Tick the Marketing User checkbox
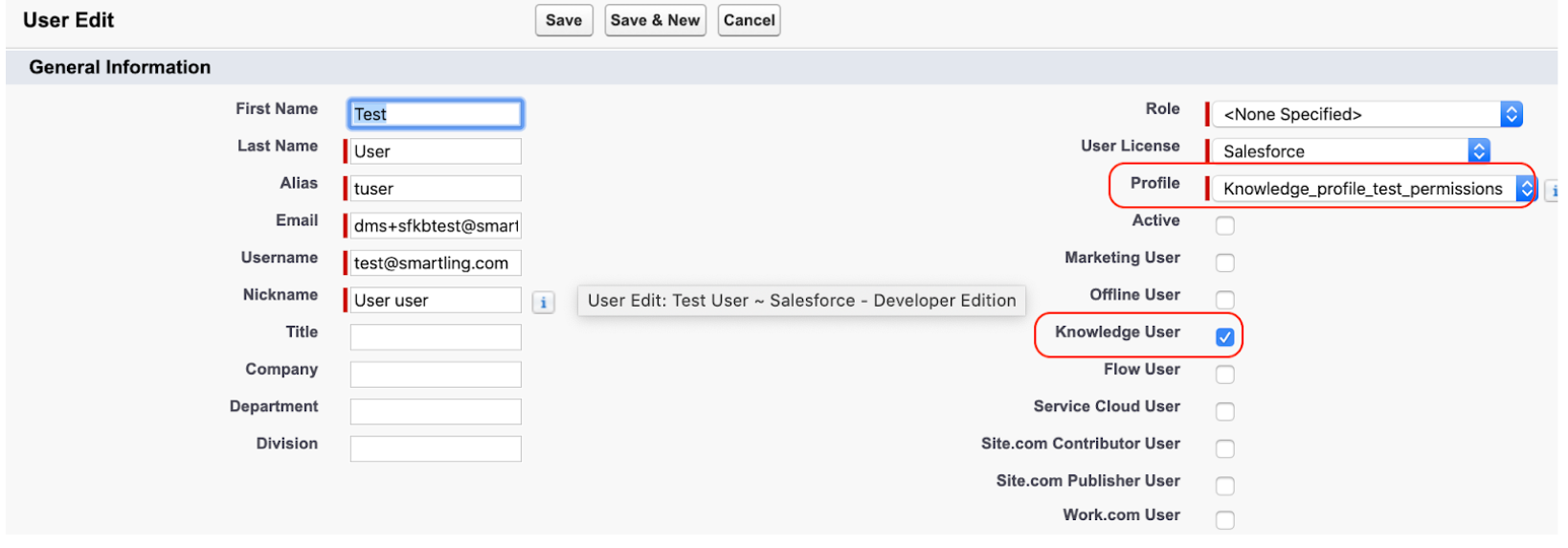The width and height of the screenshot is (1568, 548). click(1224, 263)
